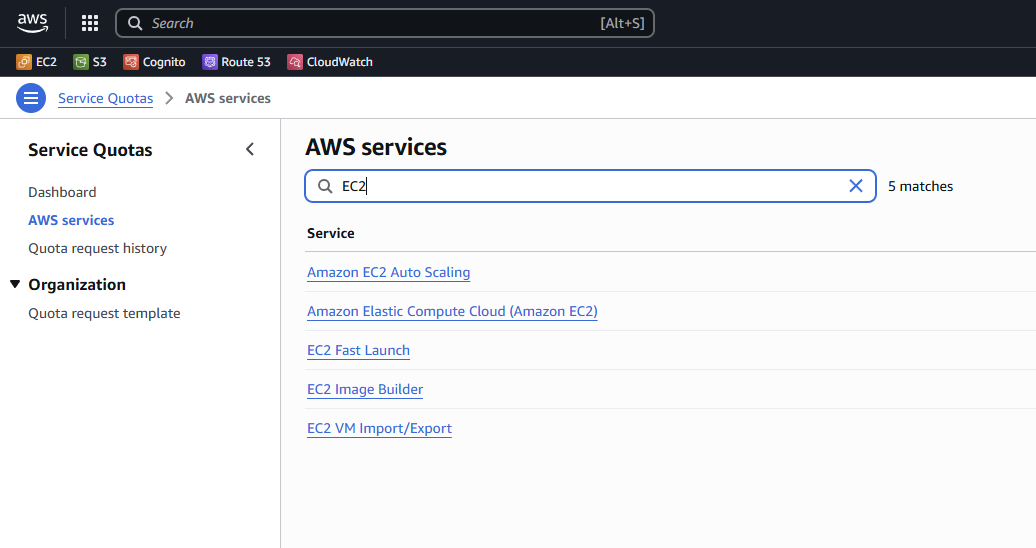Open S3 shortcut in favorites bar
1036x548 pixels.
tap(90, 62)
